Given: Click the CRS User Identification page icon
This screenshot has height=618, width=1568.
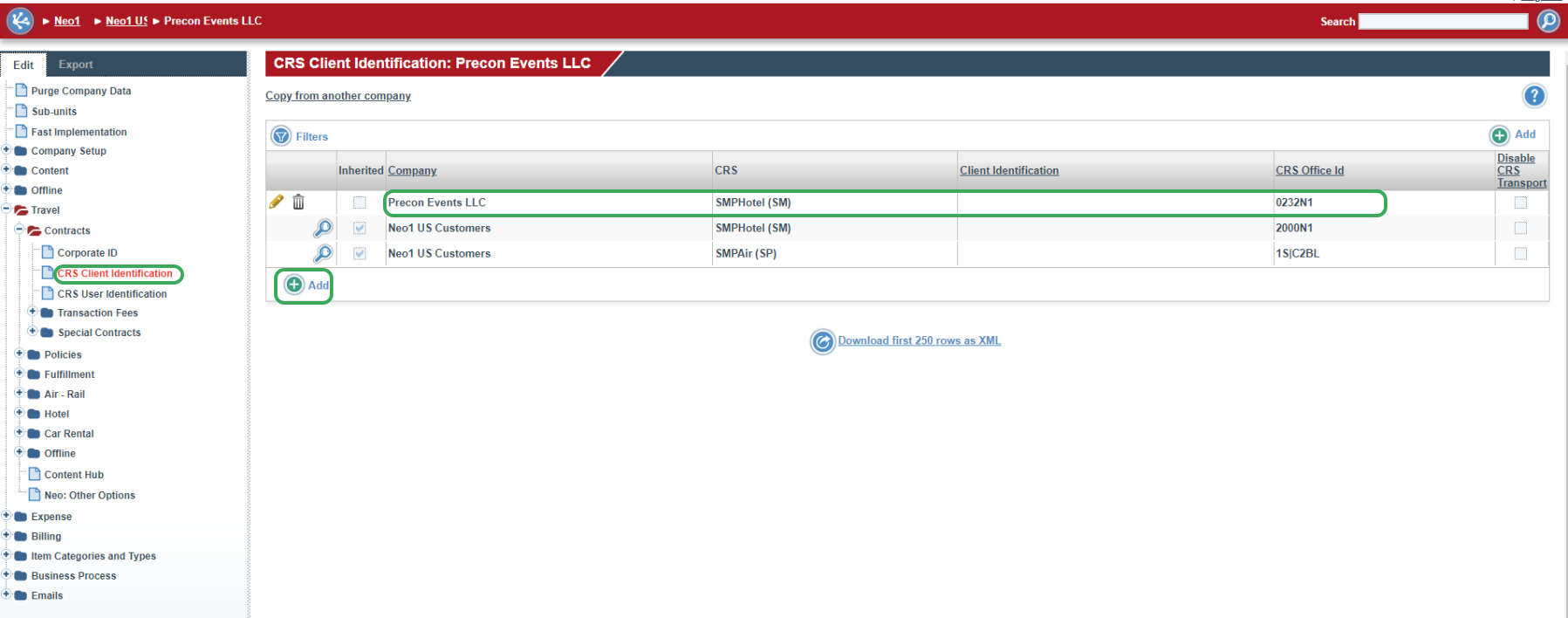Looking at the screenshot, I should [x=48, y=293].
